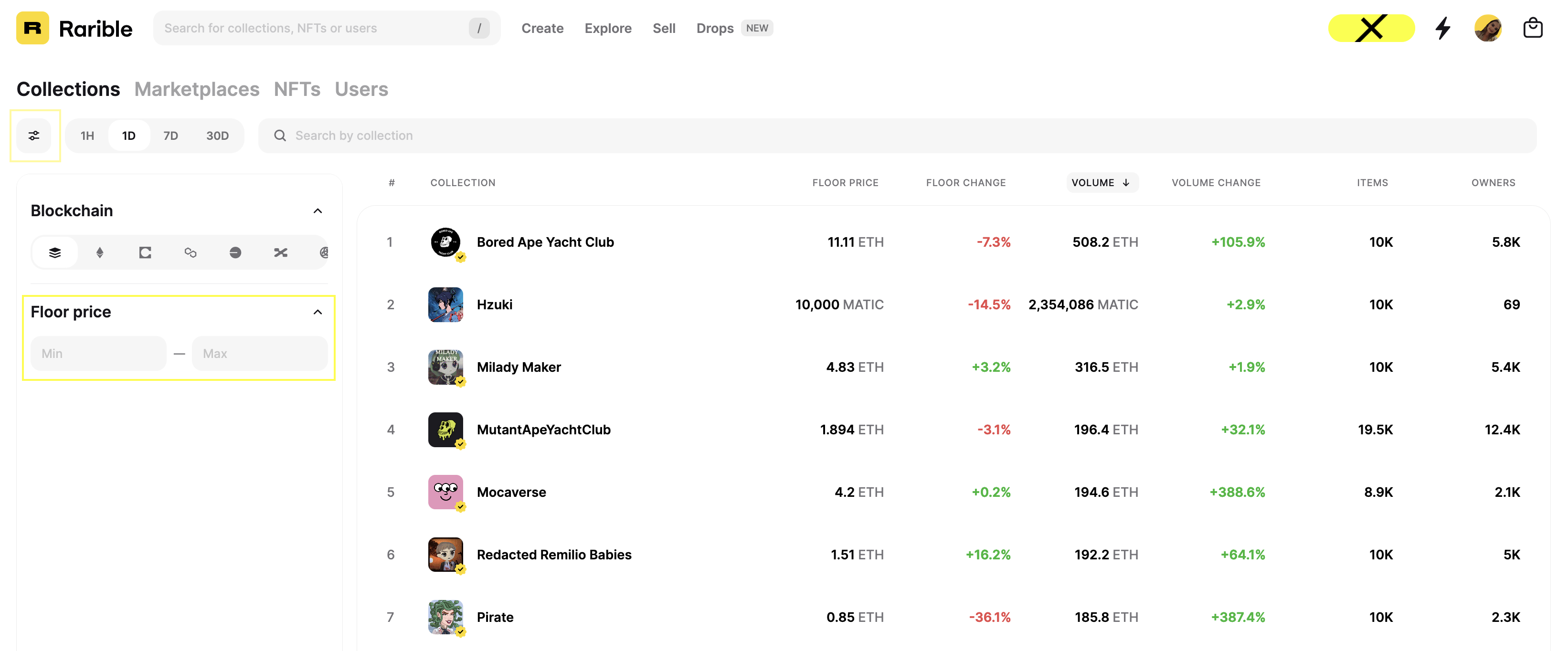Click the Volume sort arrow
The width and height of the screenshot is (1568, 651).
[1126, 182]
